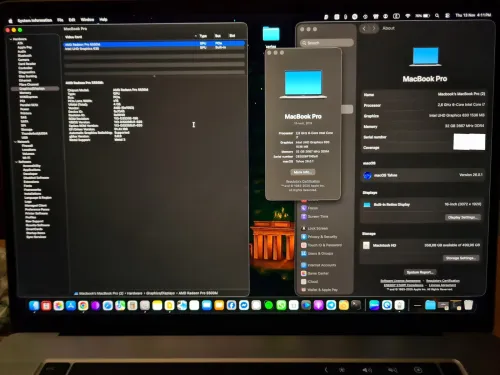This screenshot has width=500, height=375.
Task: Collapse the Hardware section in System Information
Action: pyautogui.click(x=11, y=39)
